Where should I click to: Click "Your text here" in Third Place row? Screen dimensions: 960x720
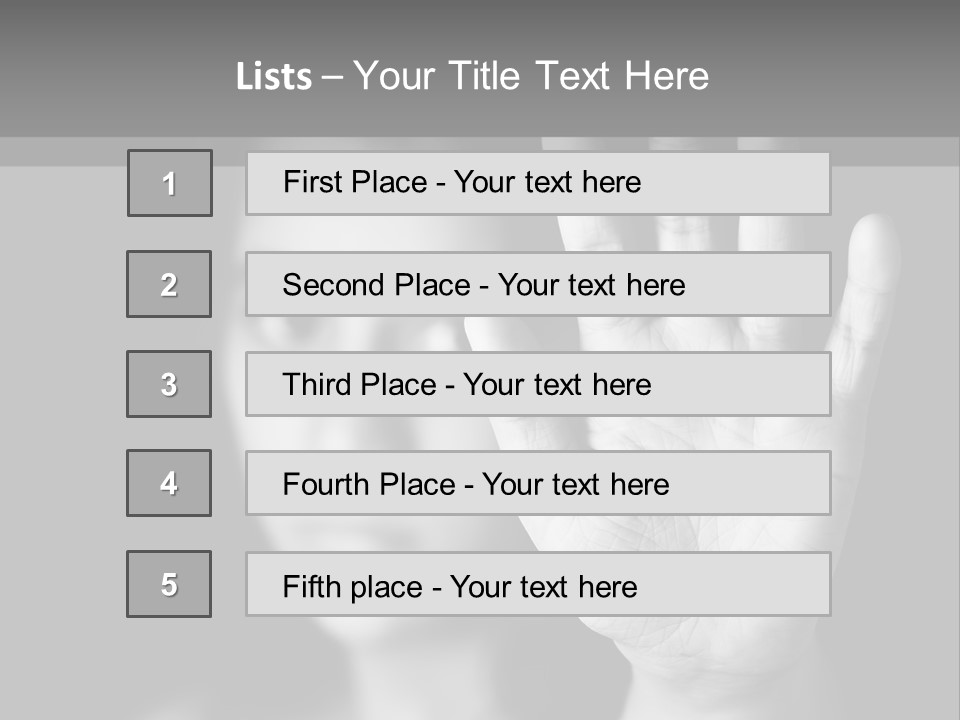(557, 385)
